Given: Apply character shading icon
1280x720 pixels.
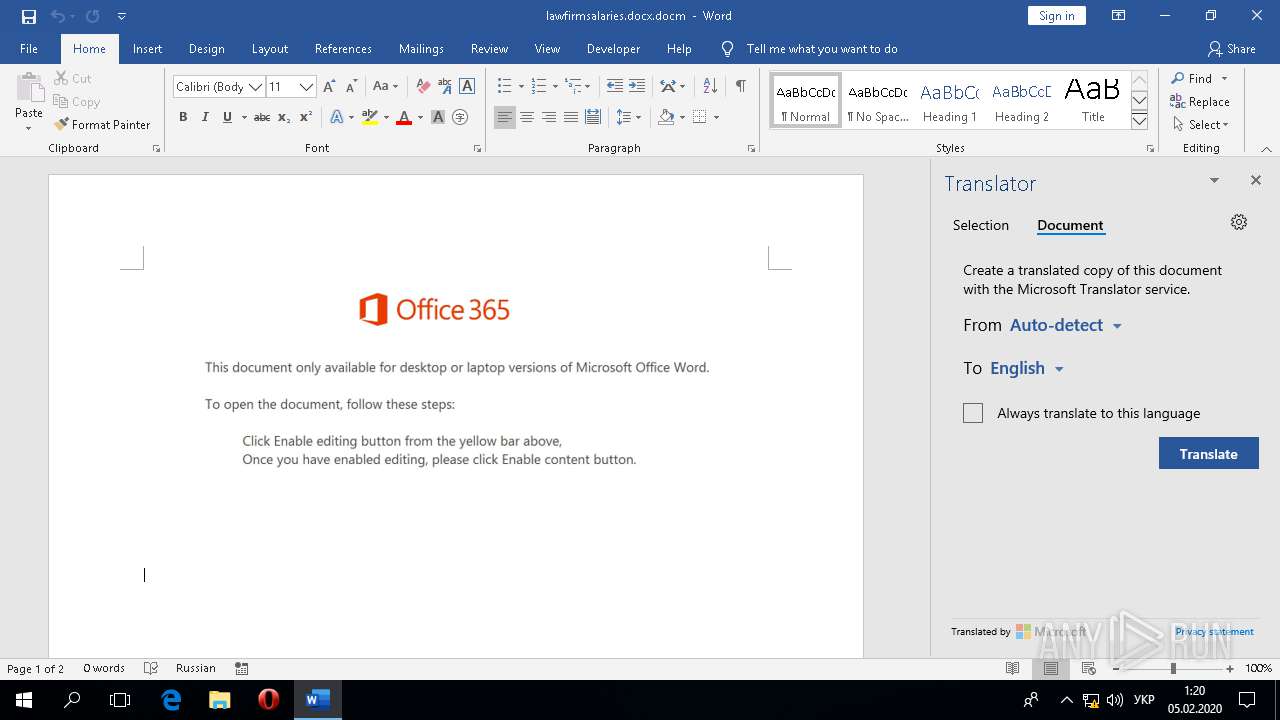Looking at the screenshot, I should [x=438, y=117].
